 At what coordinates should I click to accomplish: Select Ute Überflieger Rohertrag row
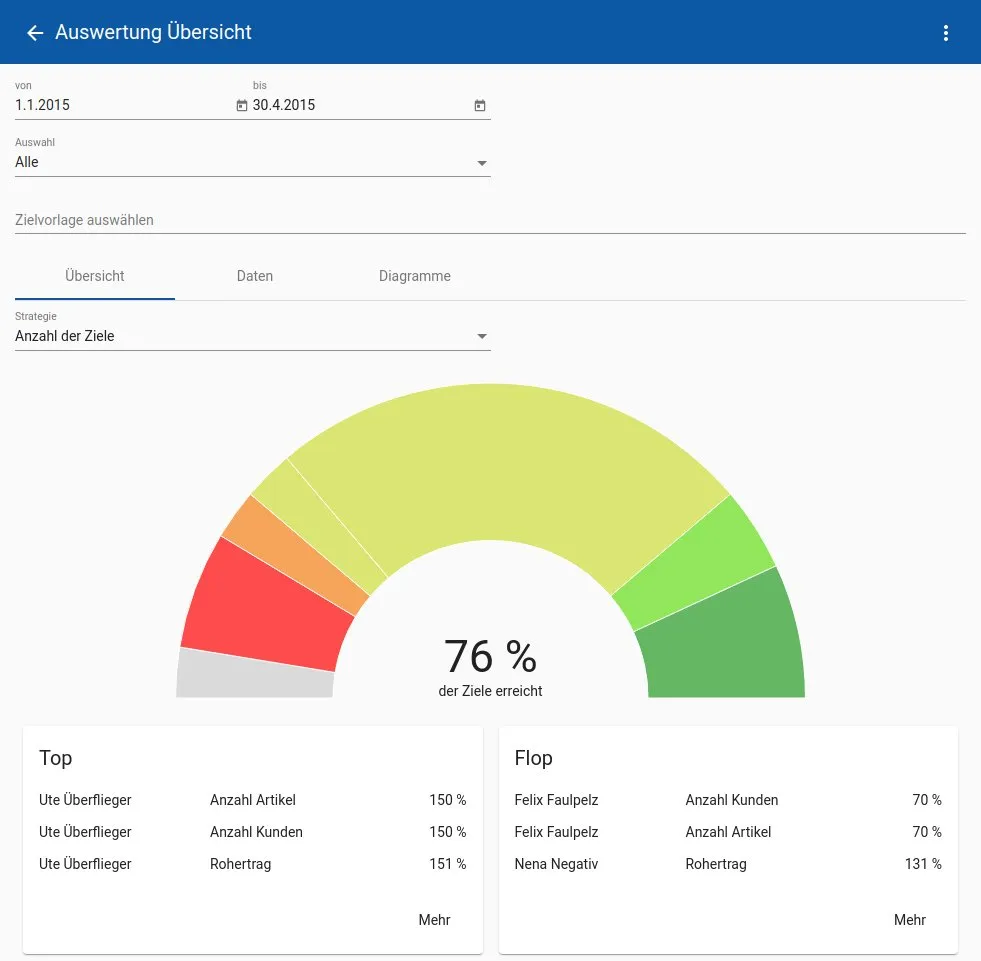(x=252, y=864)
